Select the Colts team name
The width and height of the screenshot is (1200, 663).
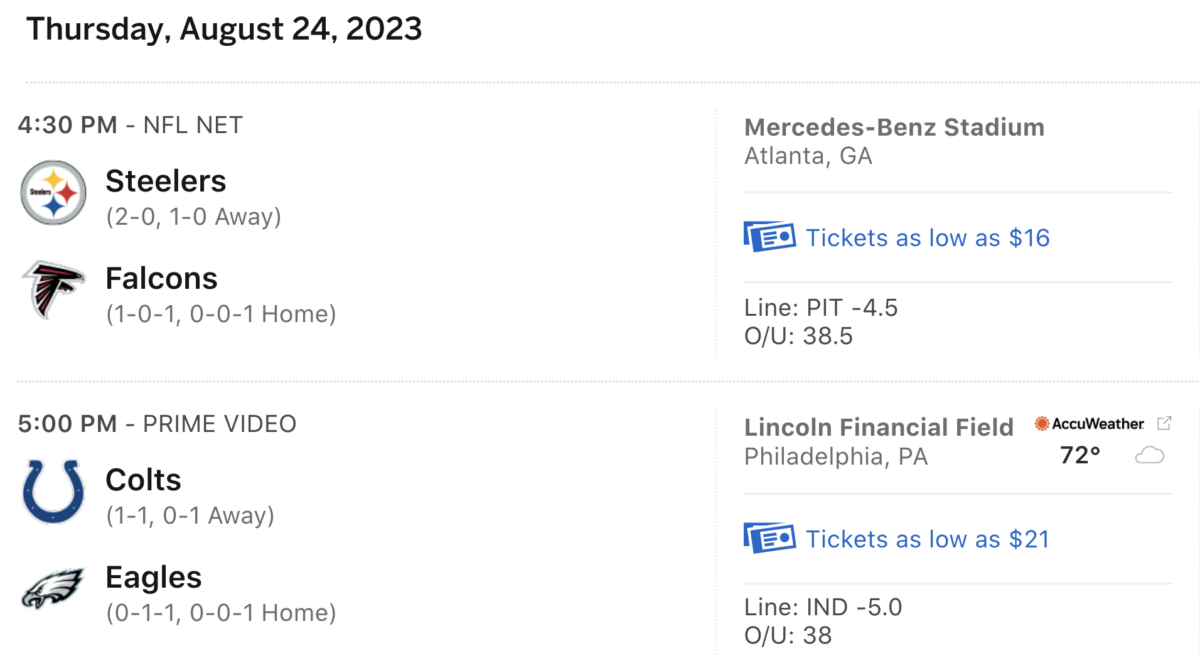click(143, 480)
